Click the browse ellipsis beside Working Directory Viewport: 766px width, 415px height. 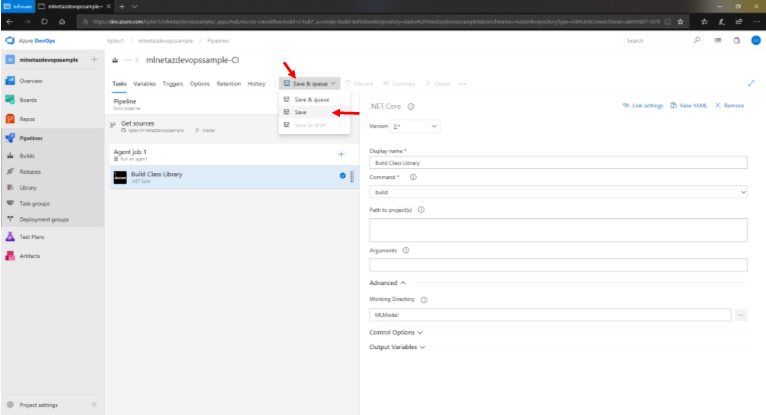(741, 315)
